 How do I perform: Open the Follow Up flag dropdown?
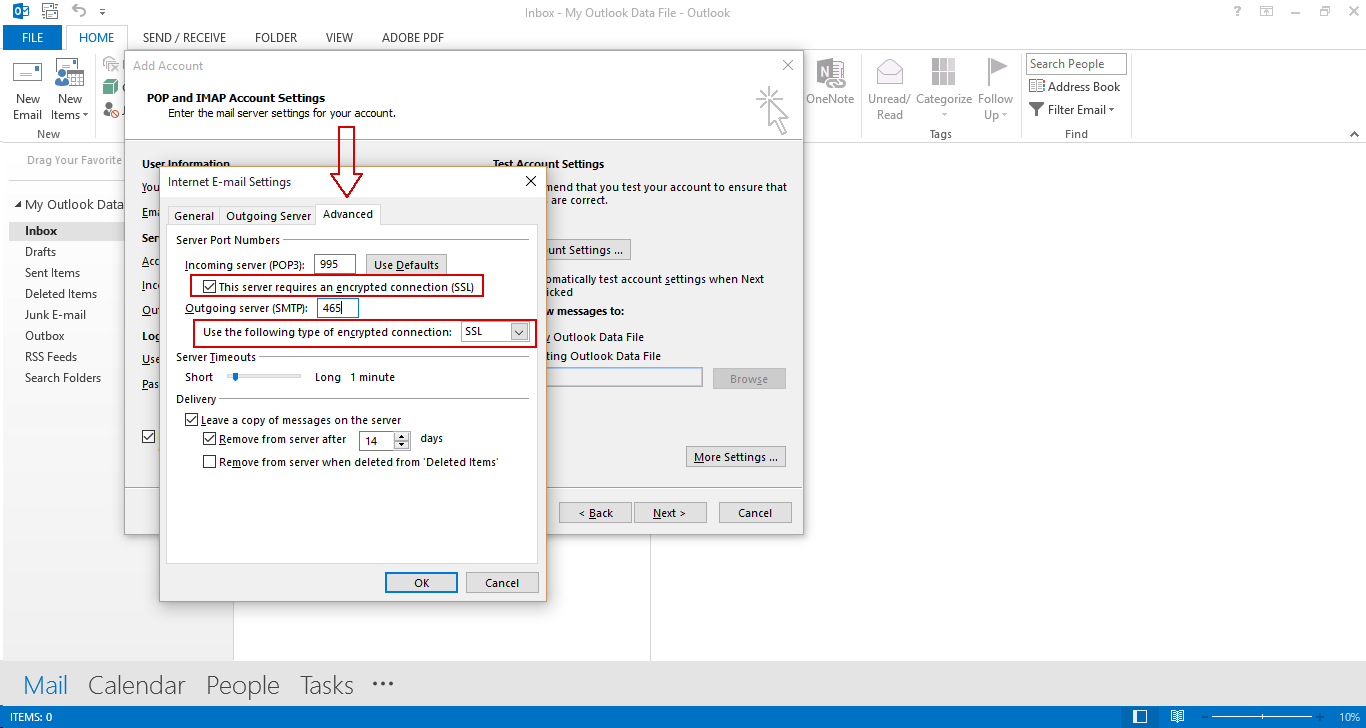coord(996,90)
